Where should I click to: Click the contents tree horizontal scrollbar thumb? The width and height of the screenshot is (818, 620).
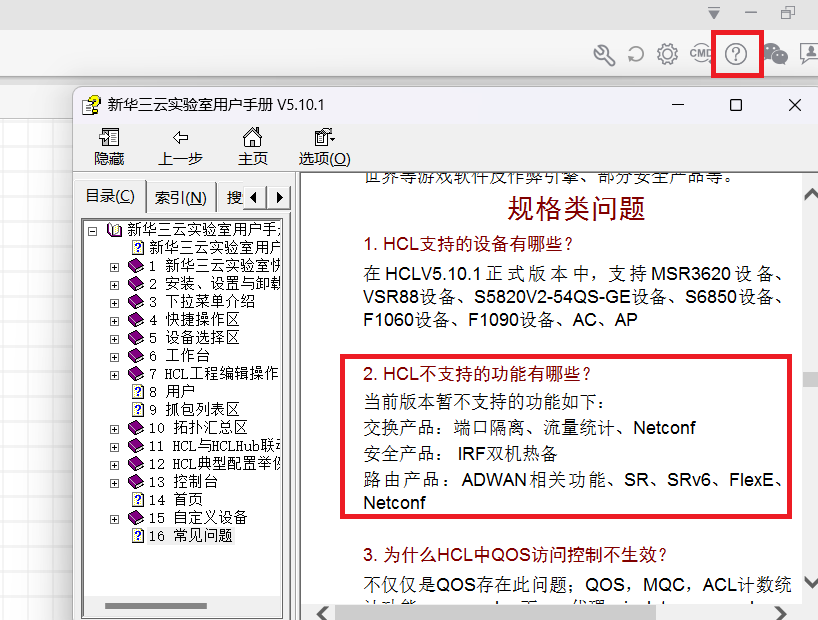155,606
